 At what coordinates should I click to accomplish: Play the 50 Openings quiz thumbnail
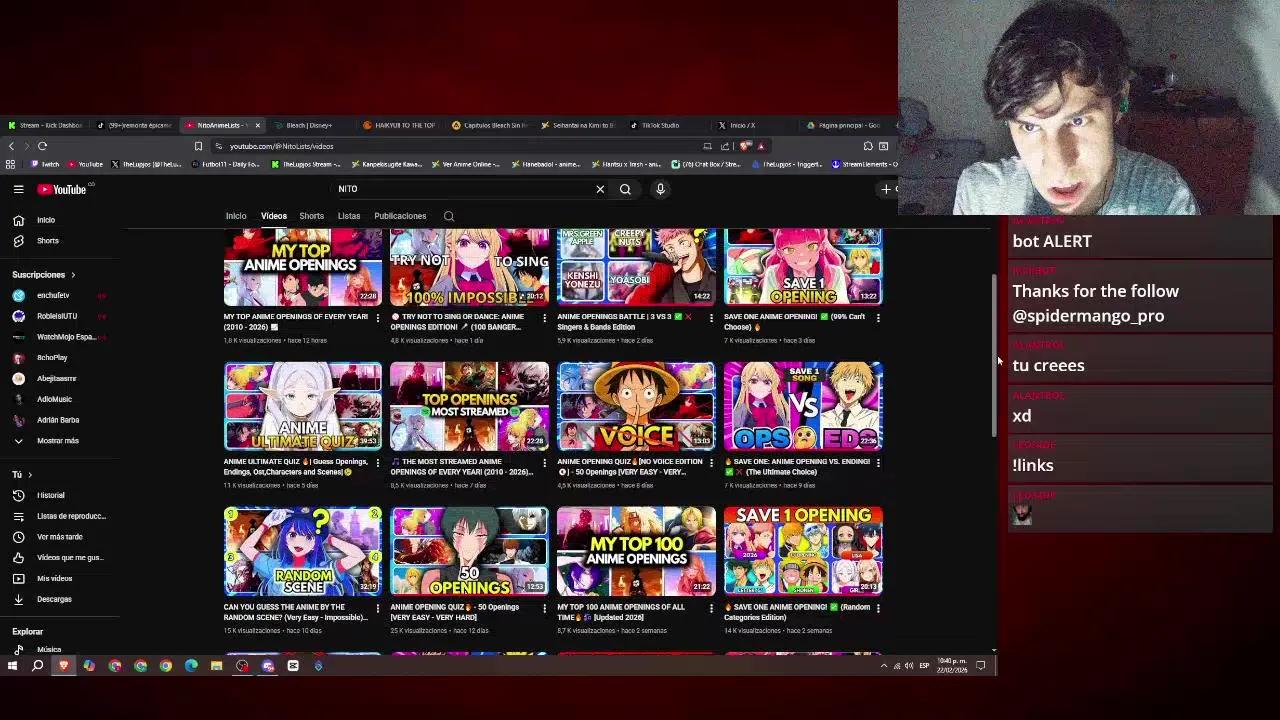coord(469,551)
